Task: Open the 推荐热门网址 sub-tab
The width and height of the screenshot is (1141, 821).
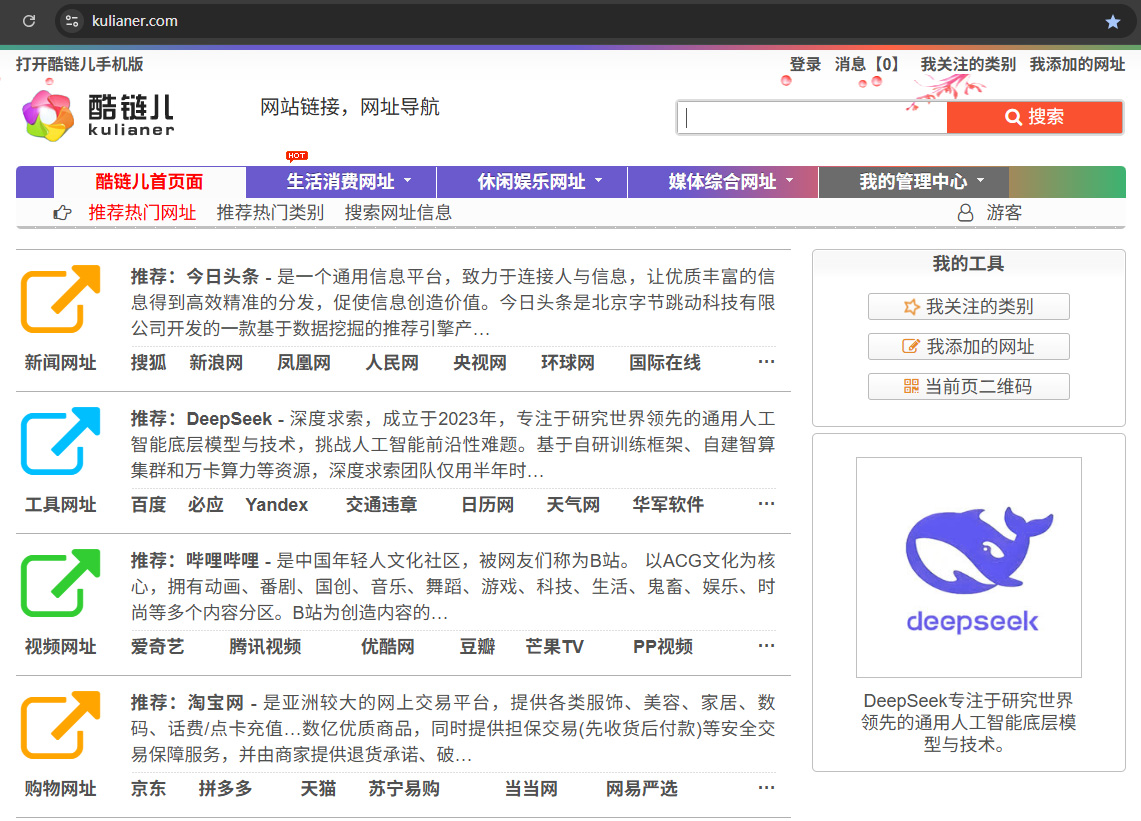Action: 143,213
